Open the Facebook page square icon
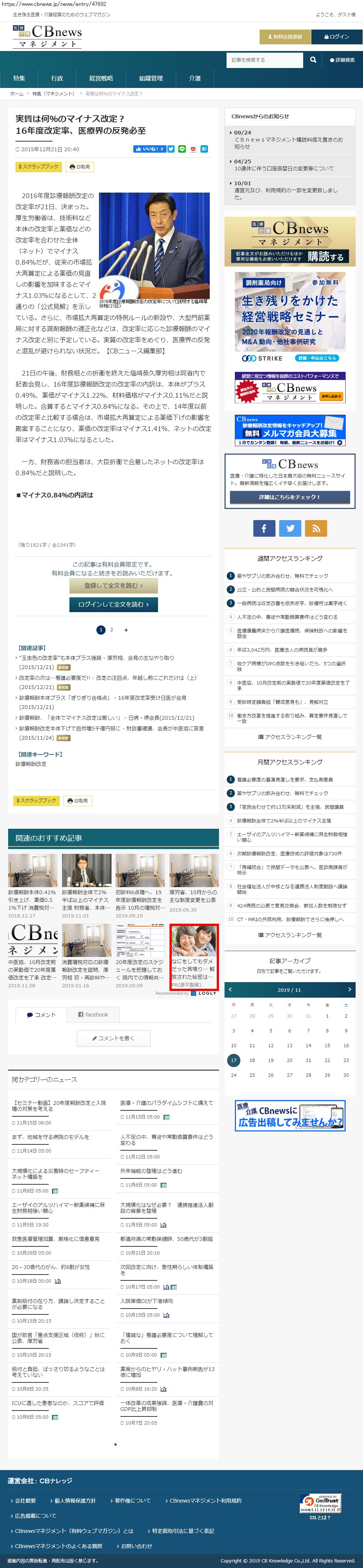The width and height of the screenshot is (363, 1568). pyautogui.click(x=264, y=528)
